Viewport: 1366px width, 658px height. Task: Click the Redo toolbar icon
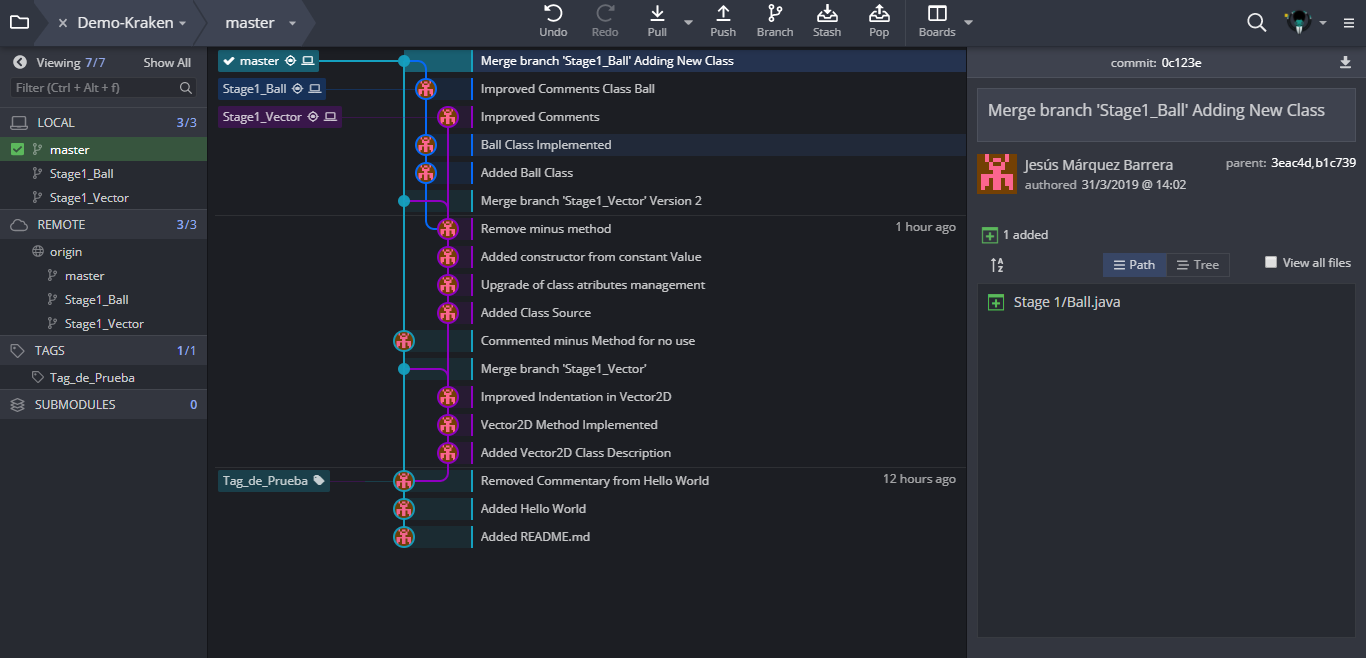pyautogui.click(x=605, y=14)
